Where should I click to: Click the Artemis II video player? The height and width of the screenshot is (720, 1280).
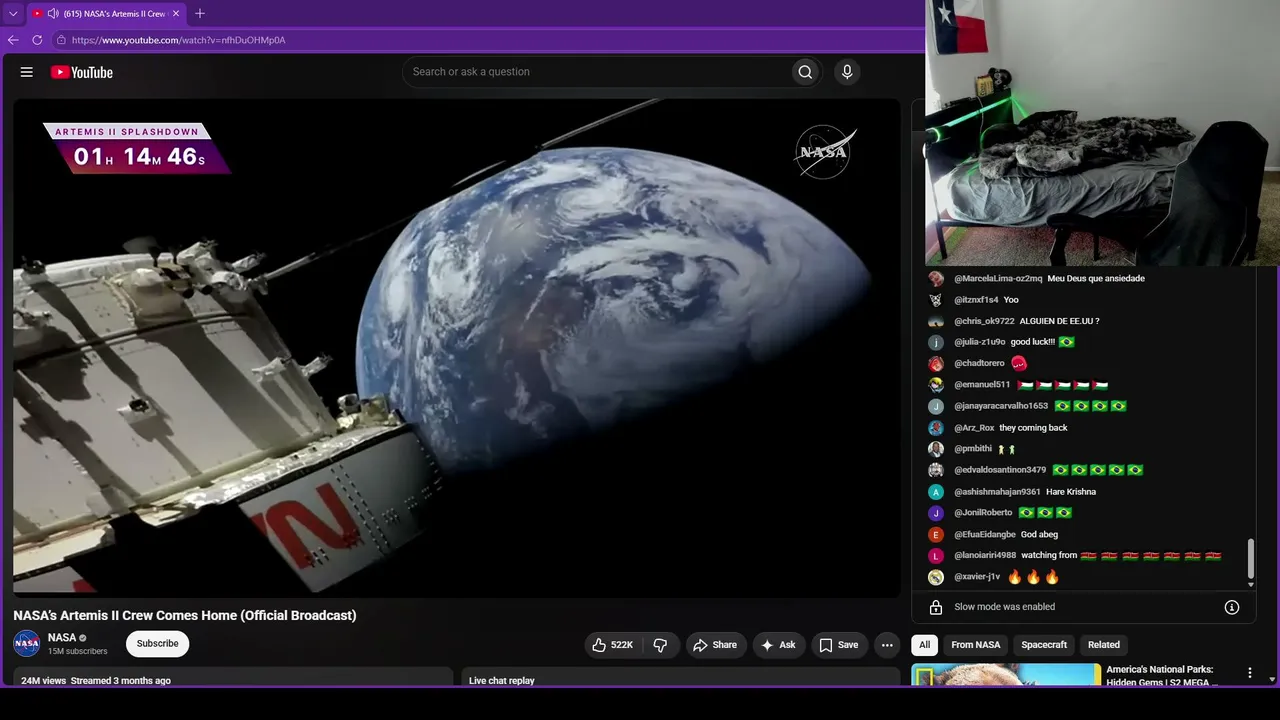tap(457, 348)
